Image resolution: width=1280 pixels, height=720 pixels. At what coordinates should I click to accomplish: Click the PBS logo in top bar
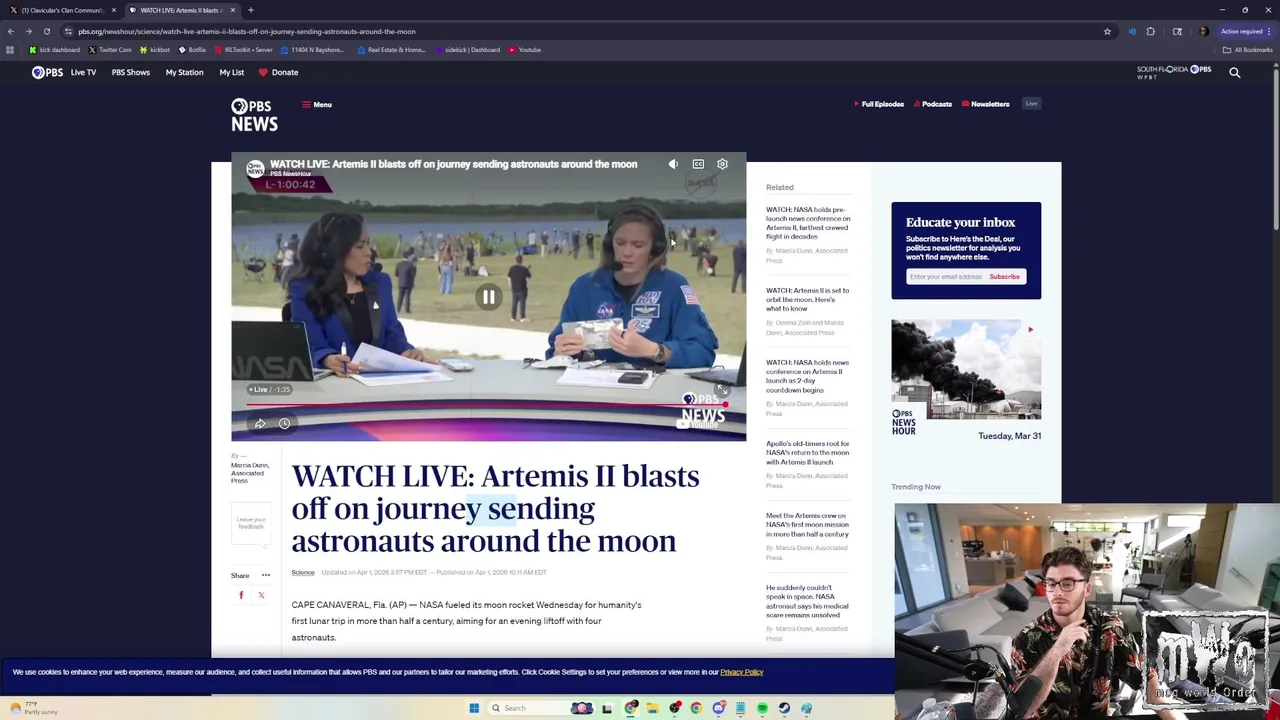[47, 72]
